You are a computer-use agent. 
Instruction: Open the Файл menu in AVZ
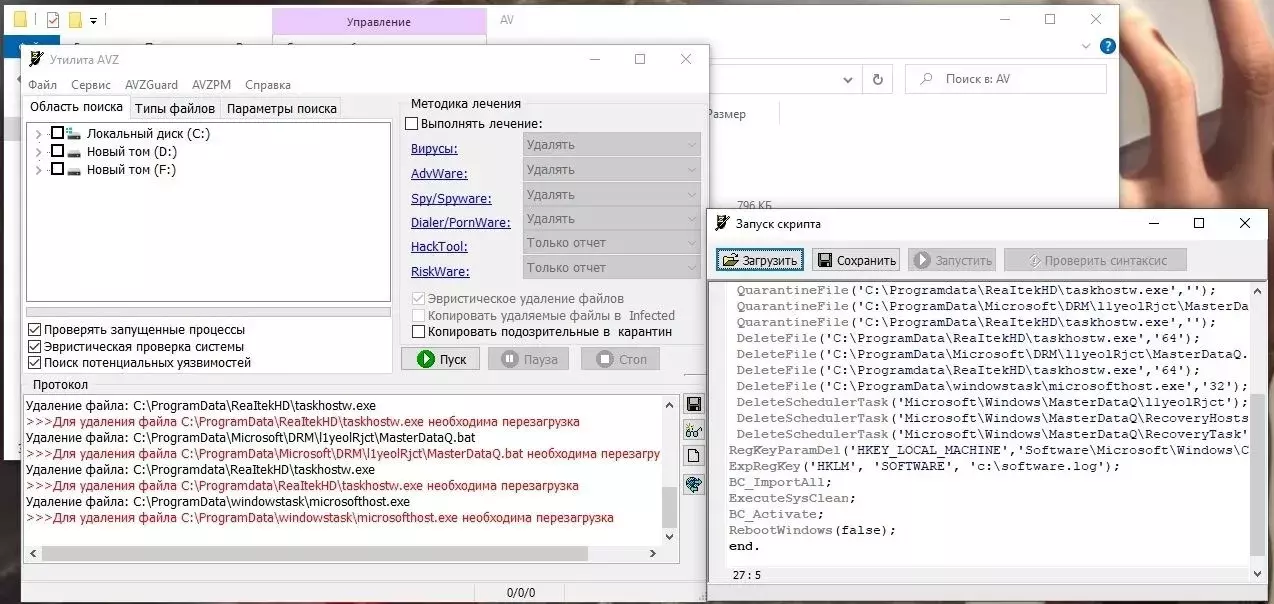pyautogui.click(x=42, y=85)
